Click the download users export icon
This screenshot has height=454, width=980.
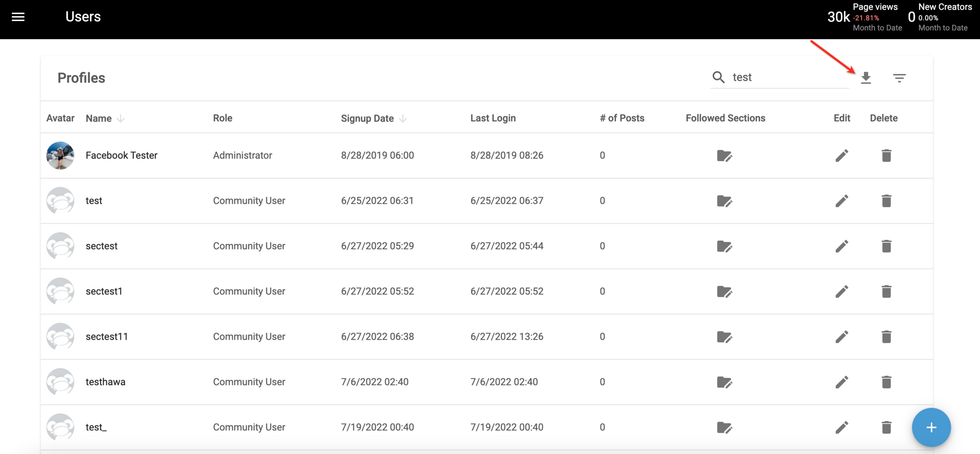click(x=866, y=78)
